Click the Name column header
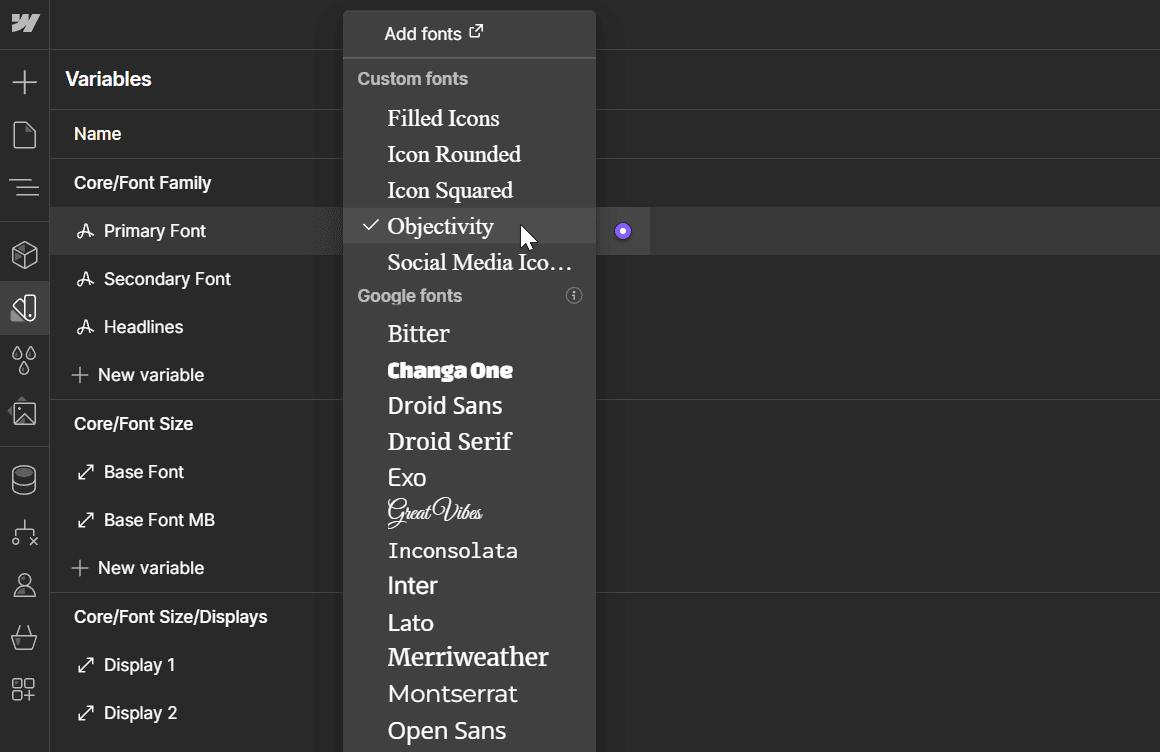 [x=98, y=134]
